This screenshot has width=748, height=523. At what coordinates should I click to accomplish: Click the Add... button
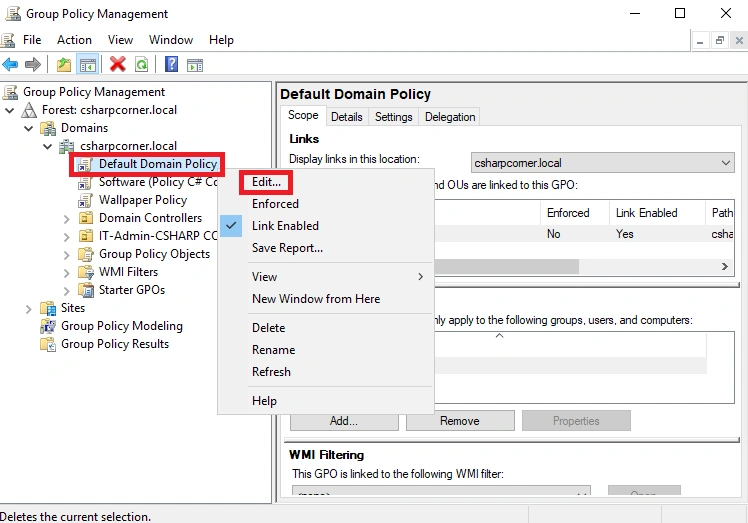(x=344, y=421)
